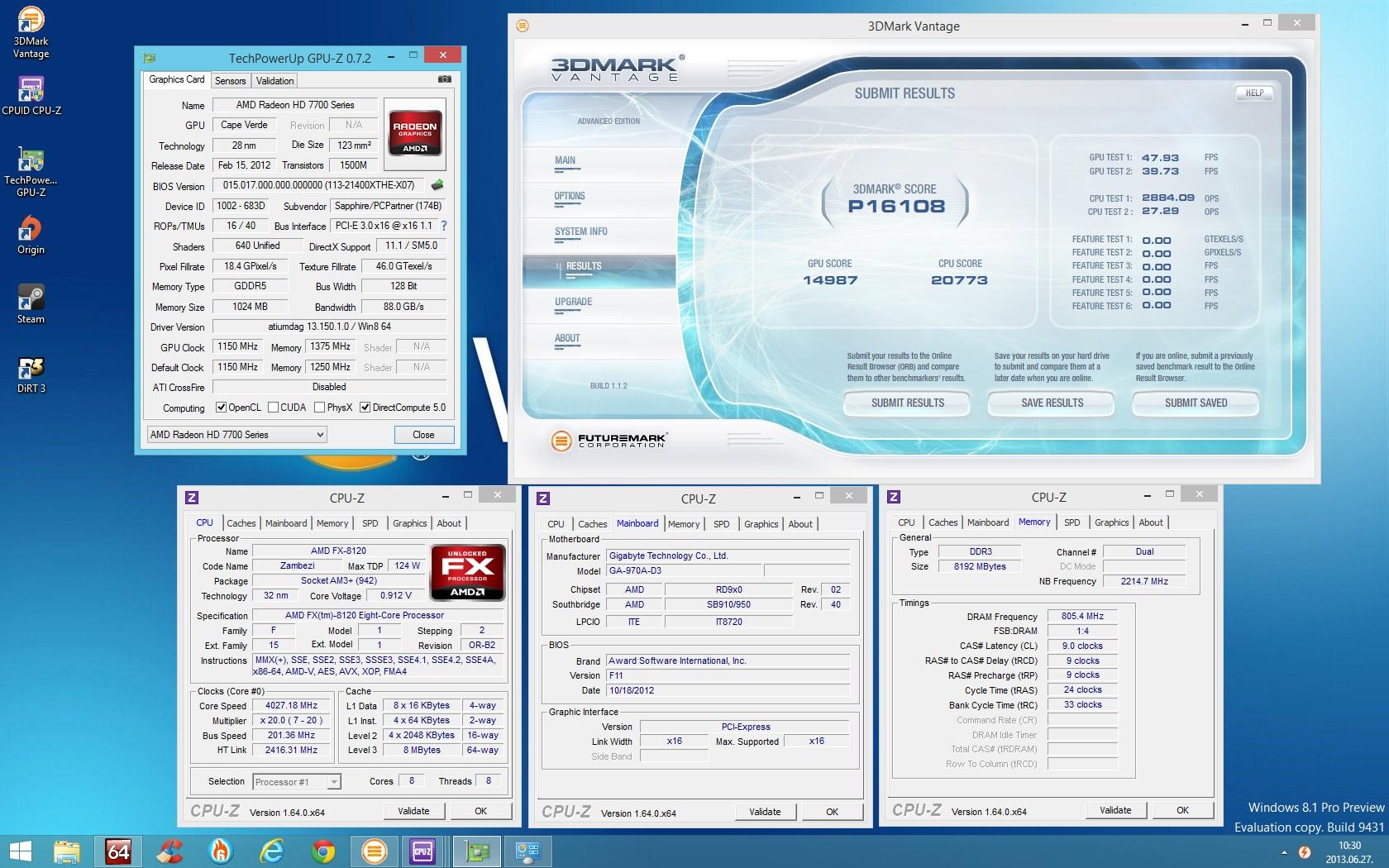
Task: Click the SUBMIT RESULTS button
Action: pos(907,403)
